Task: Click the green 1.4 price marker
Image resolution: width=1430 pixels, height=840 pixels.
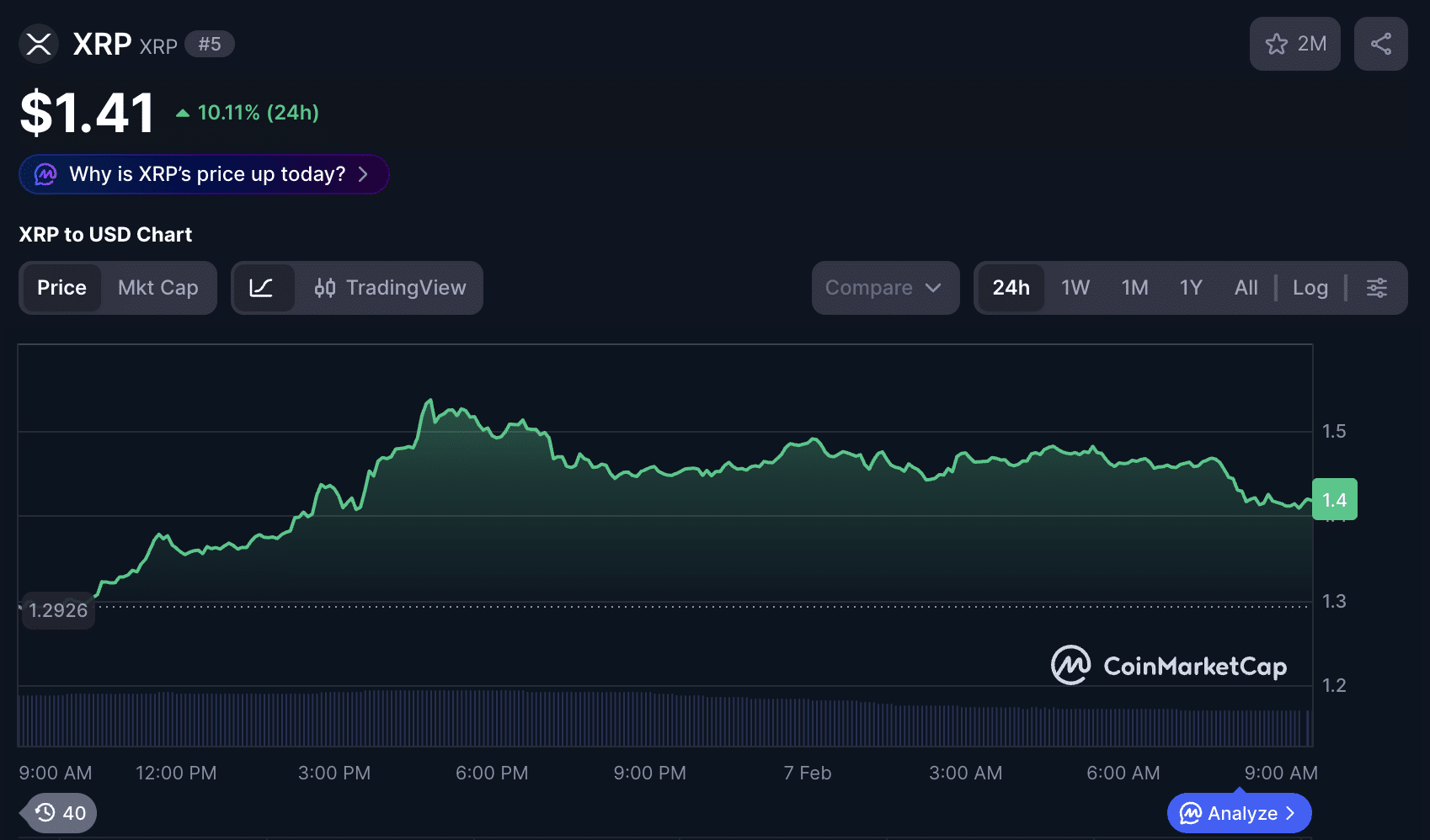Action: click(x=1334, y=498)
